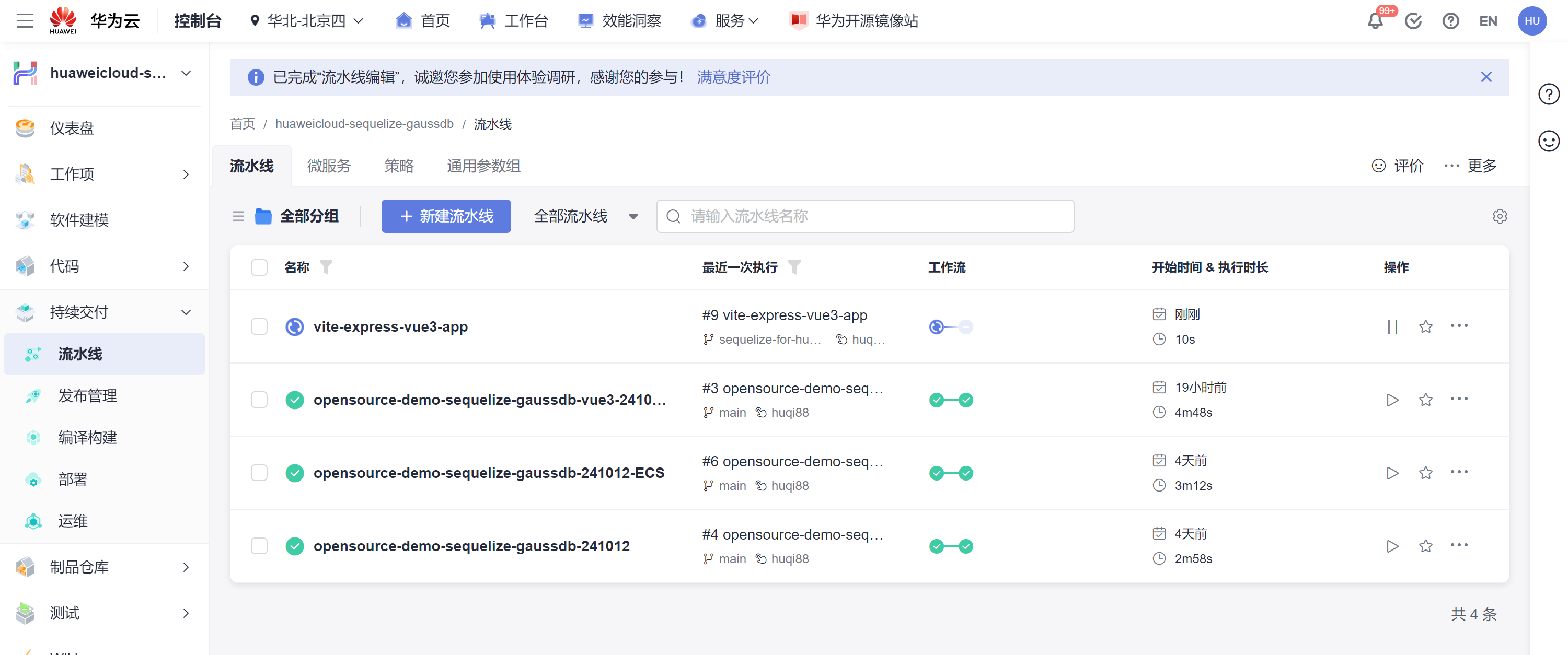The height and width of the screenshot is (655, 1568).
Task: Open more actions for vite-express-vue3-app row
Action: pos(1458,326)
